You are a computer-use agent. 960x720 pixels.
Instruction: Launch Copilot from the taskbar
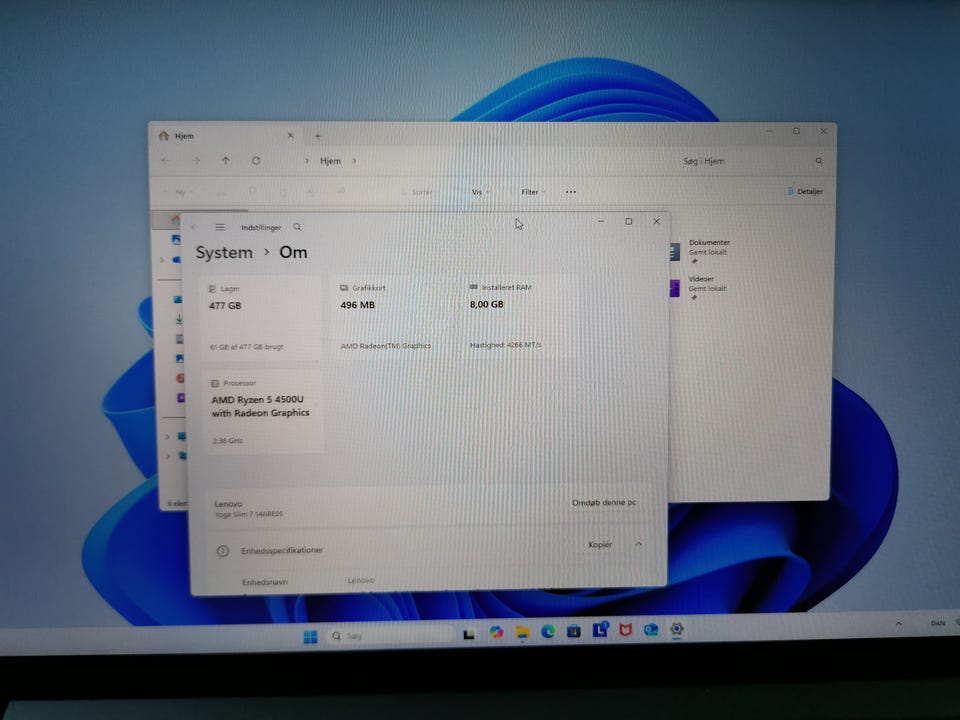point(496,632)
